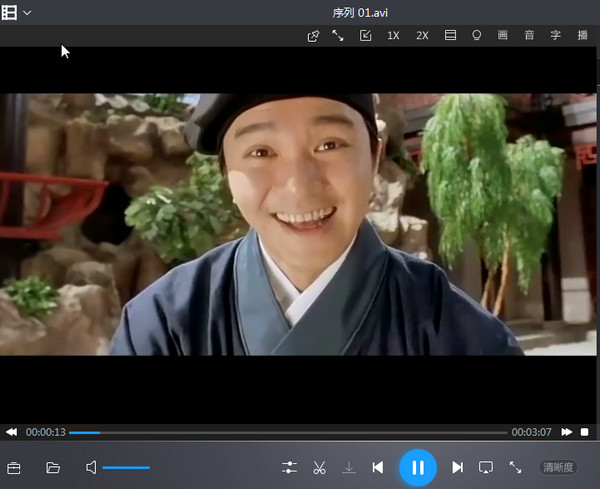Screen dimensions: 600x489
Task: Click the top toolbar fullscreen arrows icon
Action: click(x=338, y=36)
